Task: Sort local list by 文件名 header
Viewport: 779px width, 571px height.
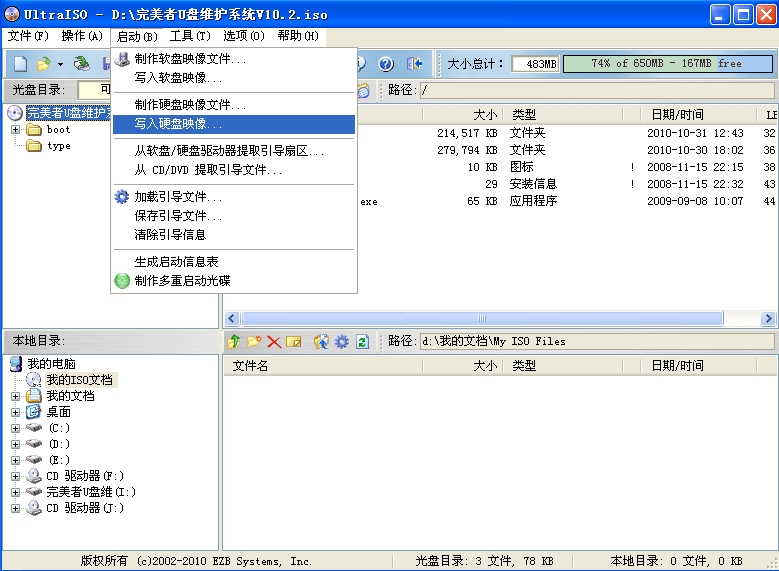Action: [x=323, y=366]
